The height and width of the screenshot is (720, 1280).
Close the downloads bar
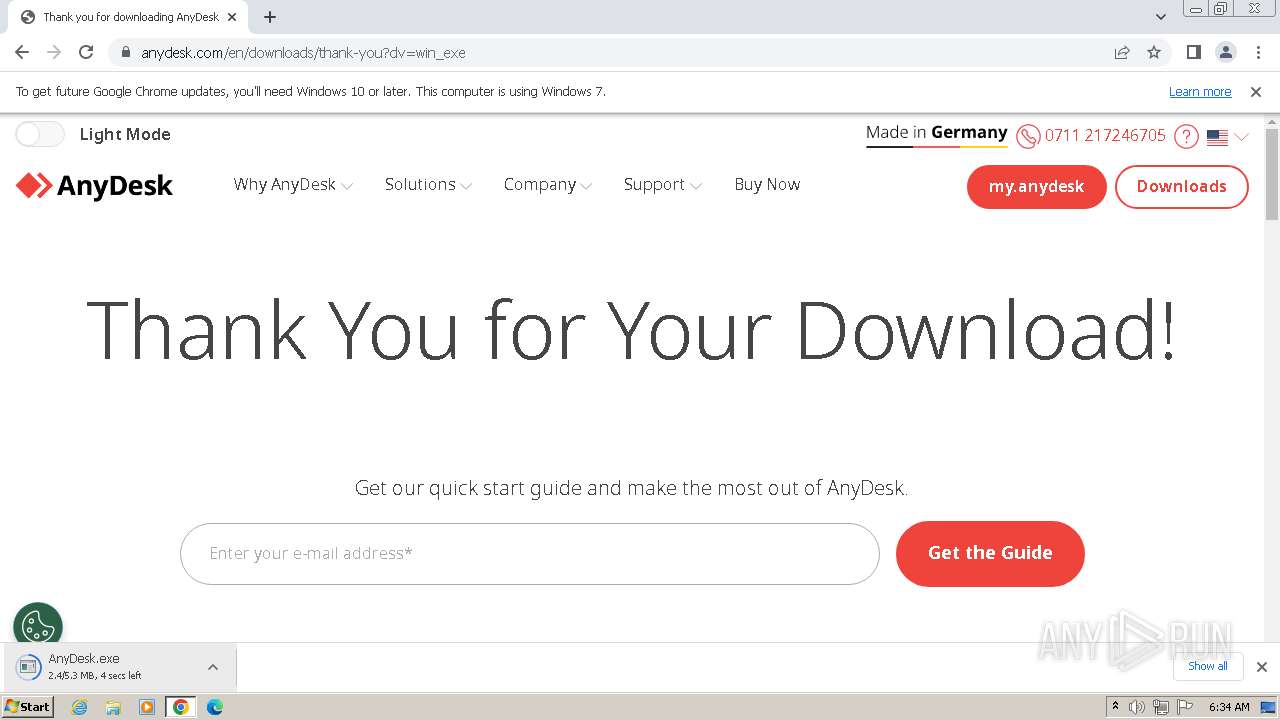click(x=1261, y=667)
